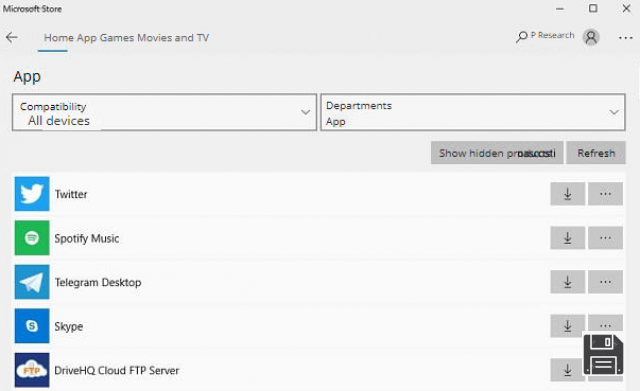Click the App page heading
This screenshot has width=640, height=391.
27,77
